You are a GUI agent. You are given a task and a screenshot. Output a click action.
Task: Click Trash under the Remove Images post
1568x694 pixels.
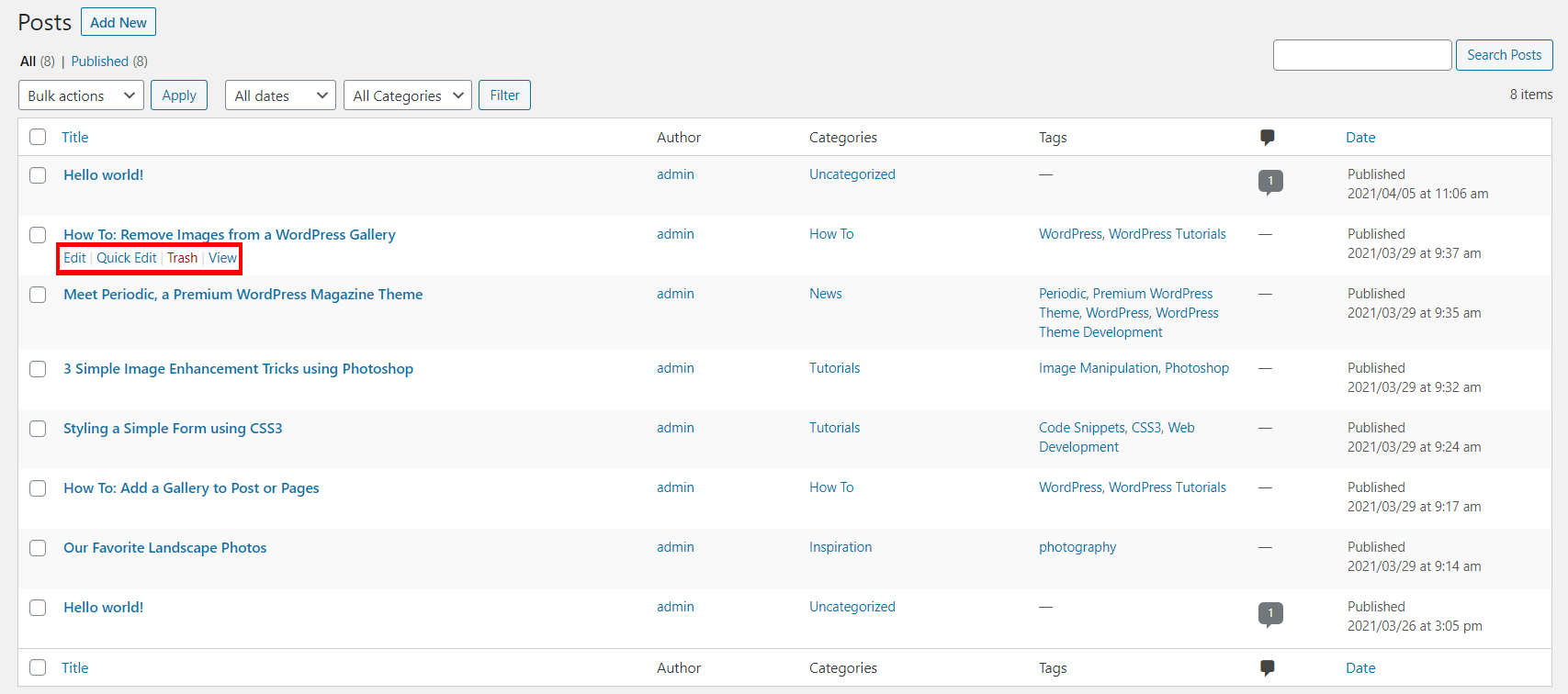(182, 258)
